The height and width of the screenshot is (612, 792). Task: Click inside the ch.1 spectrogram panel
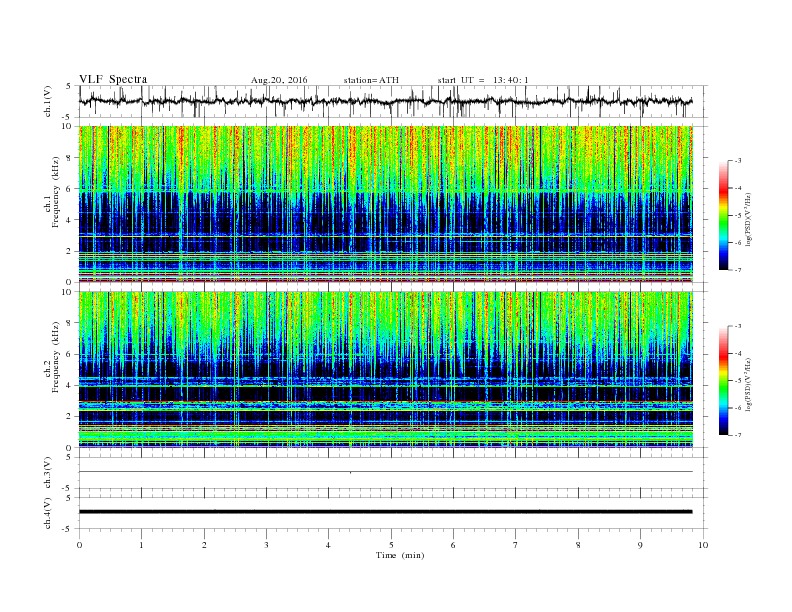pos(385,204)
